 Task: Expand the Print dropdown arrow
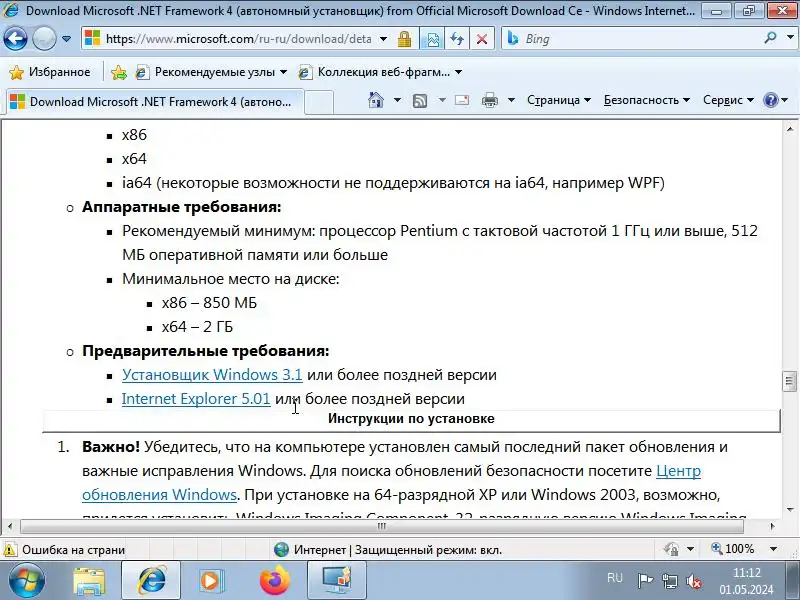tap(511, 100)
